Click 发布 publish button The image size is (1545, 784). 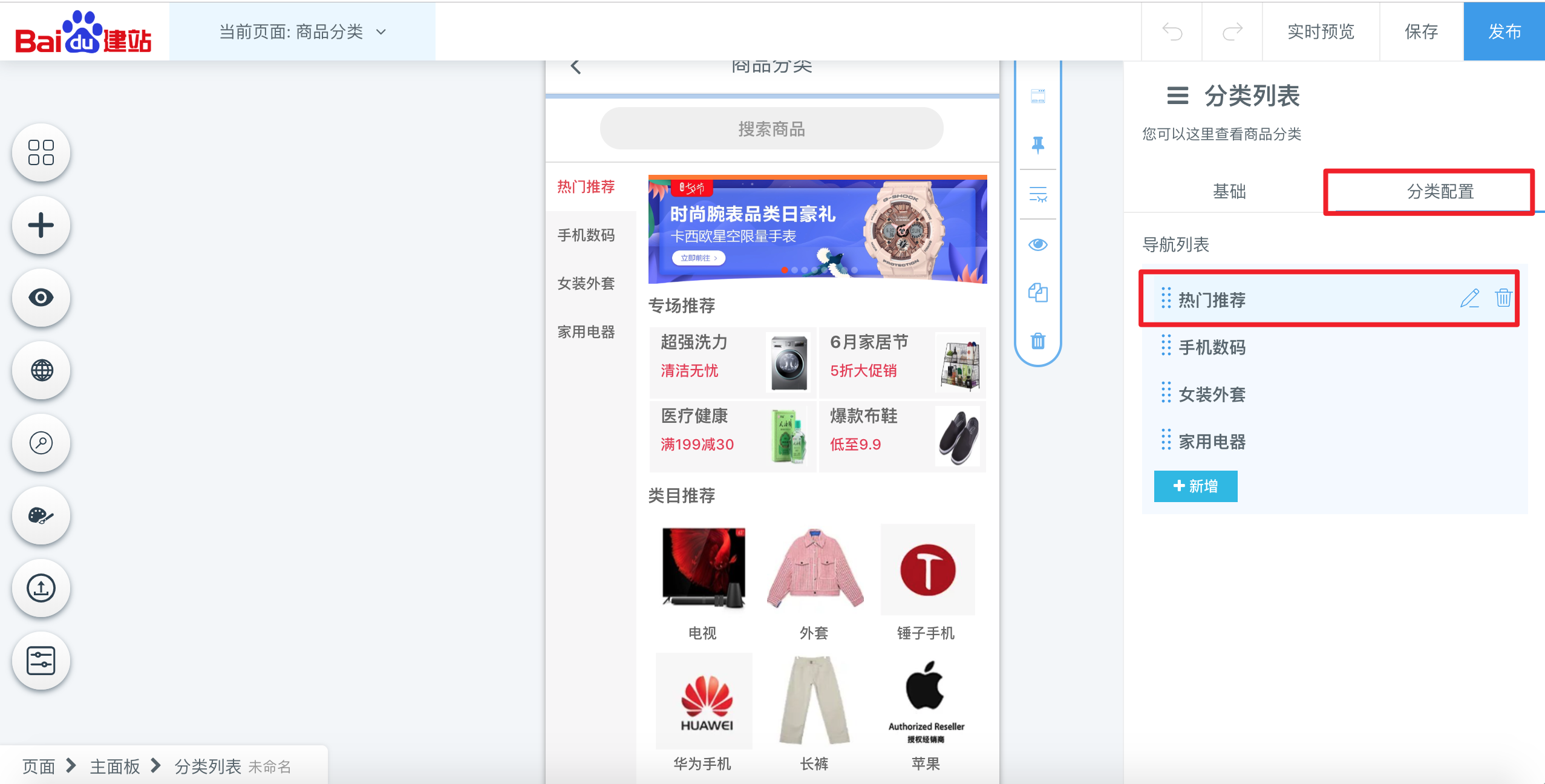1504,31
